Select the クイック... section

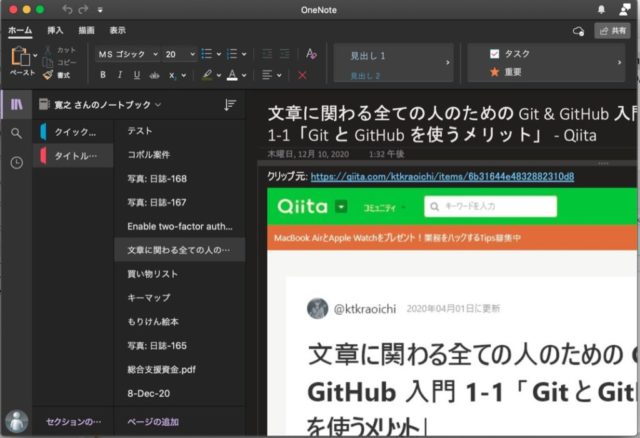point(73,132)
